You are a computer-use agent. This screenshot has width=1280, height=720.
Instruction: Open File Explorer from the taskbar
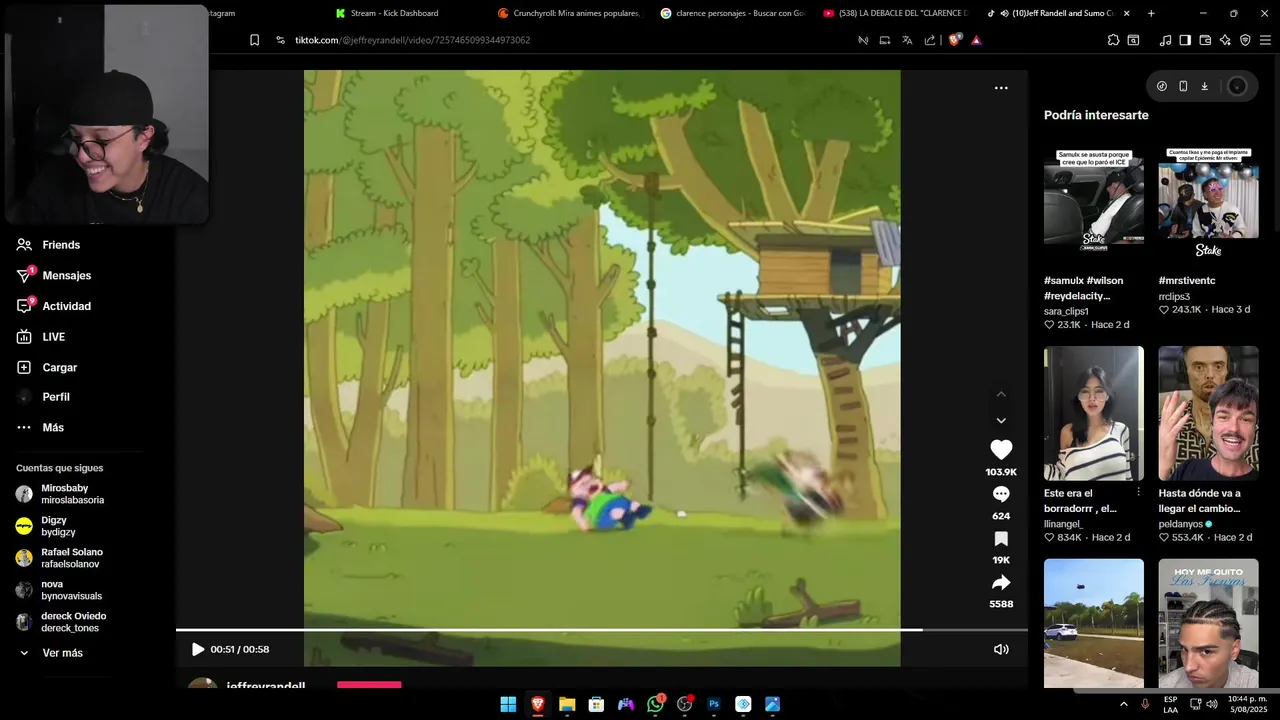(567, 704)
